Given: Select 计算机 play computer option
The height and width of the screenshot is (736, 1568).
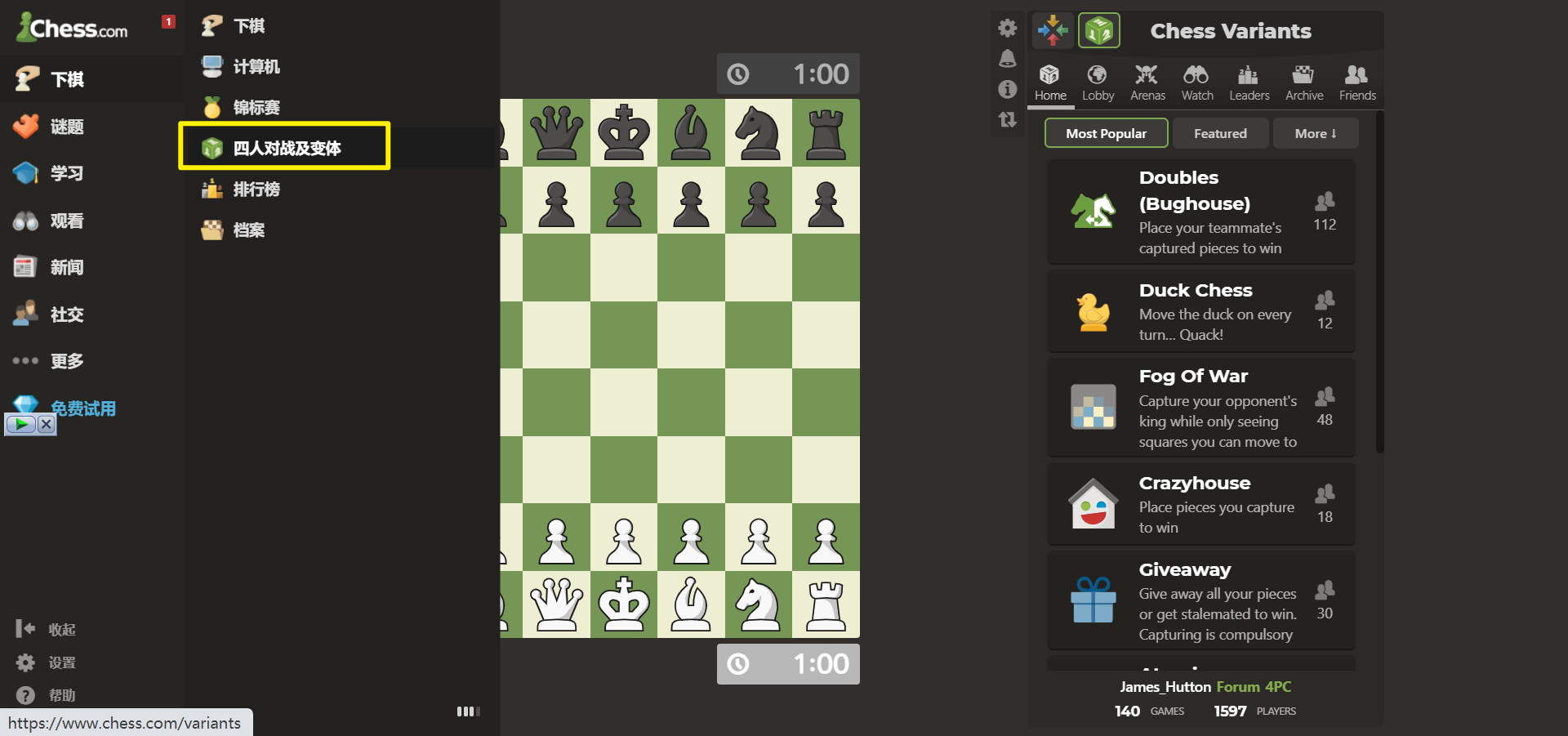Looking at the screenshot, I should coord(241,67).
